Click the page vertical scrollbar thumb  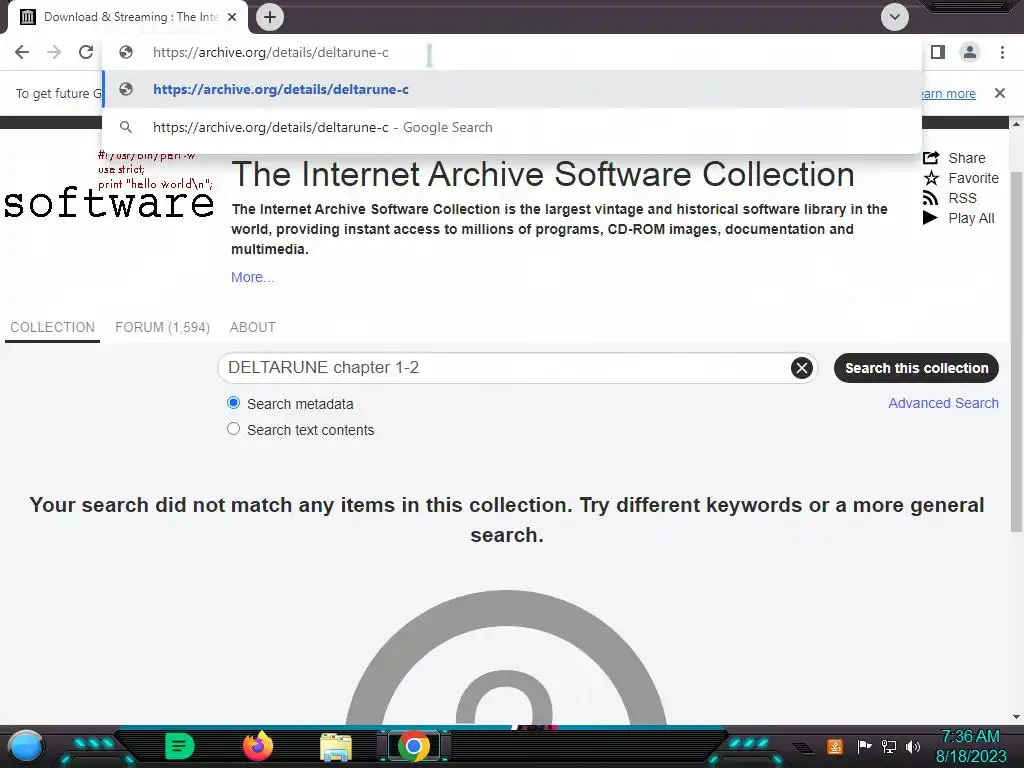click(x=1016, y=351)
